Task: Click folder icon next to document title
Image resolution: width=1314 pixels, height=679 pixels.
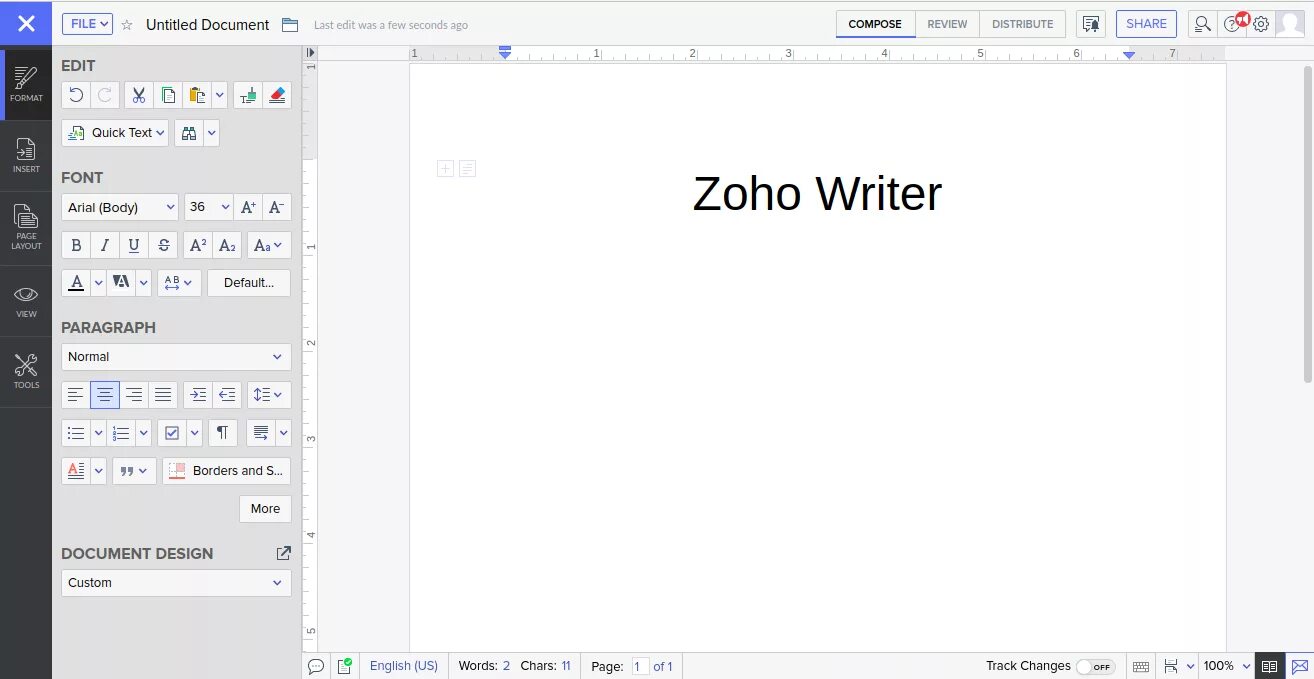Action: click(290, 25)
